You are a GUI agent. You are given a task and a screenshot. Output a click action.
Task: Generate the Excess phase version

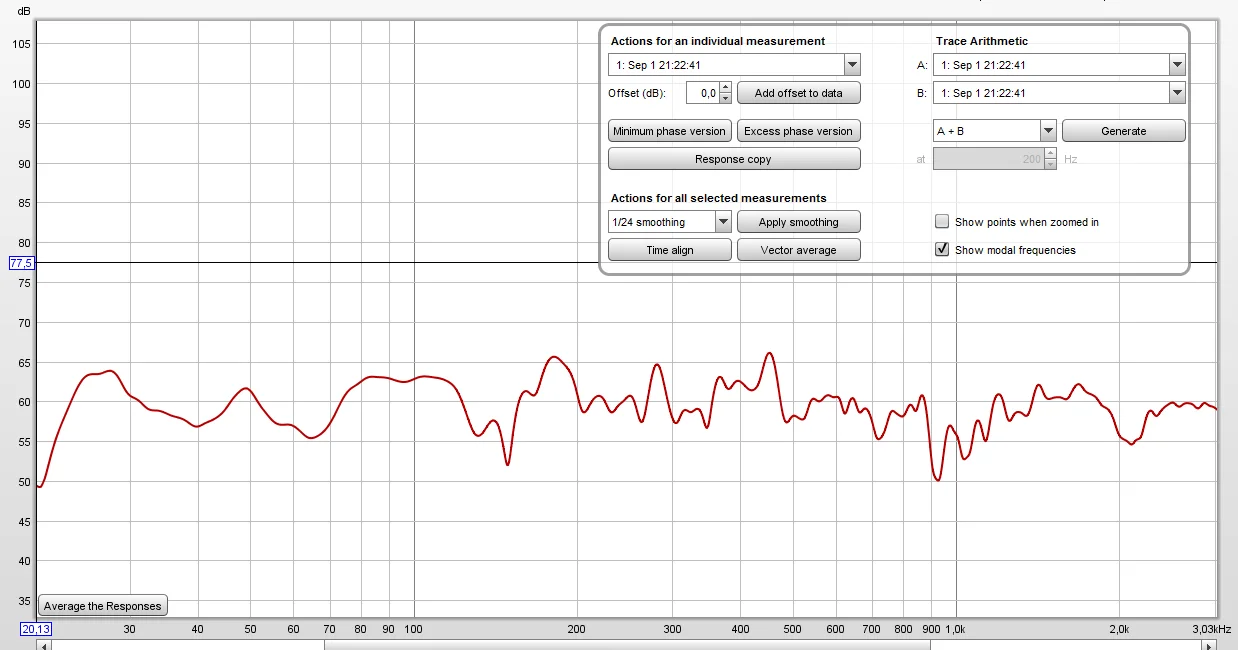click(x=798, y=131)
